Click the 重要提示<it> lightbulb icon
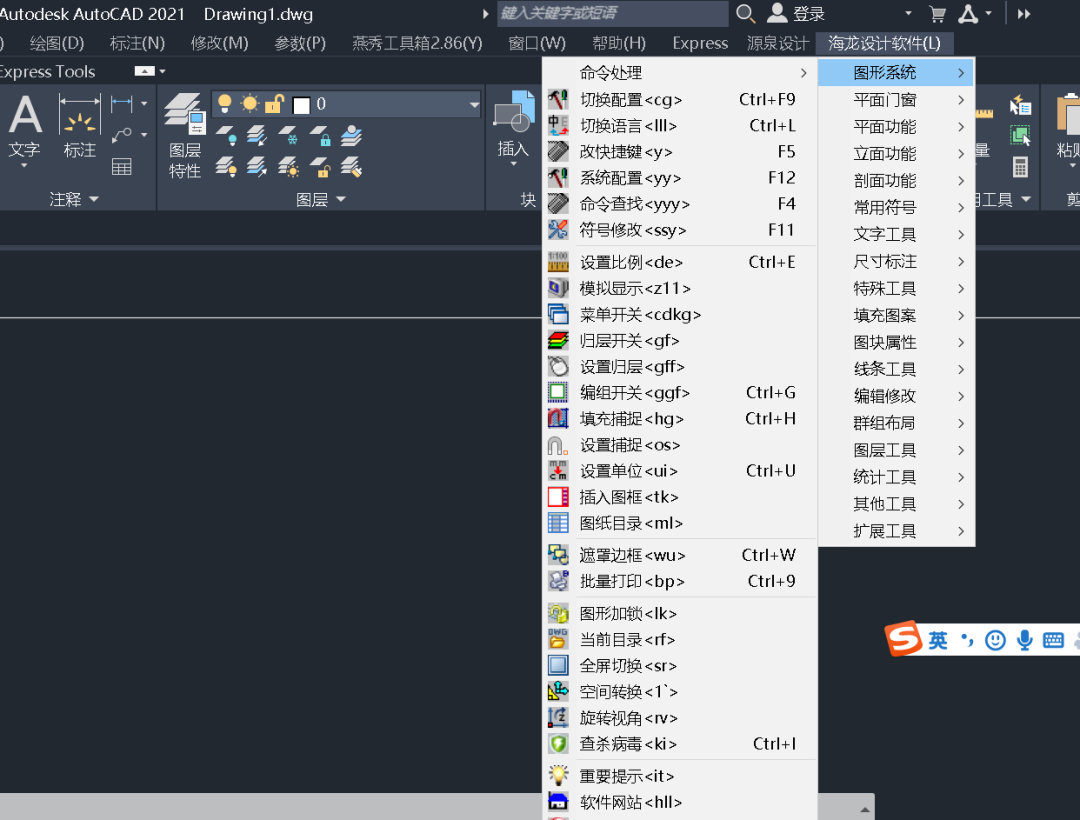Viewport: 1080px width, 820px height. [x=558, y=776]
